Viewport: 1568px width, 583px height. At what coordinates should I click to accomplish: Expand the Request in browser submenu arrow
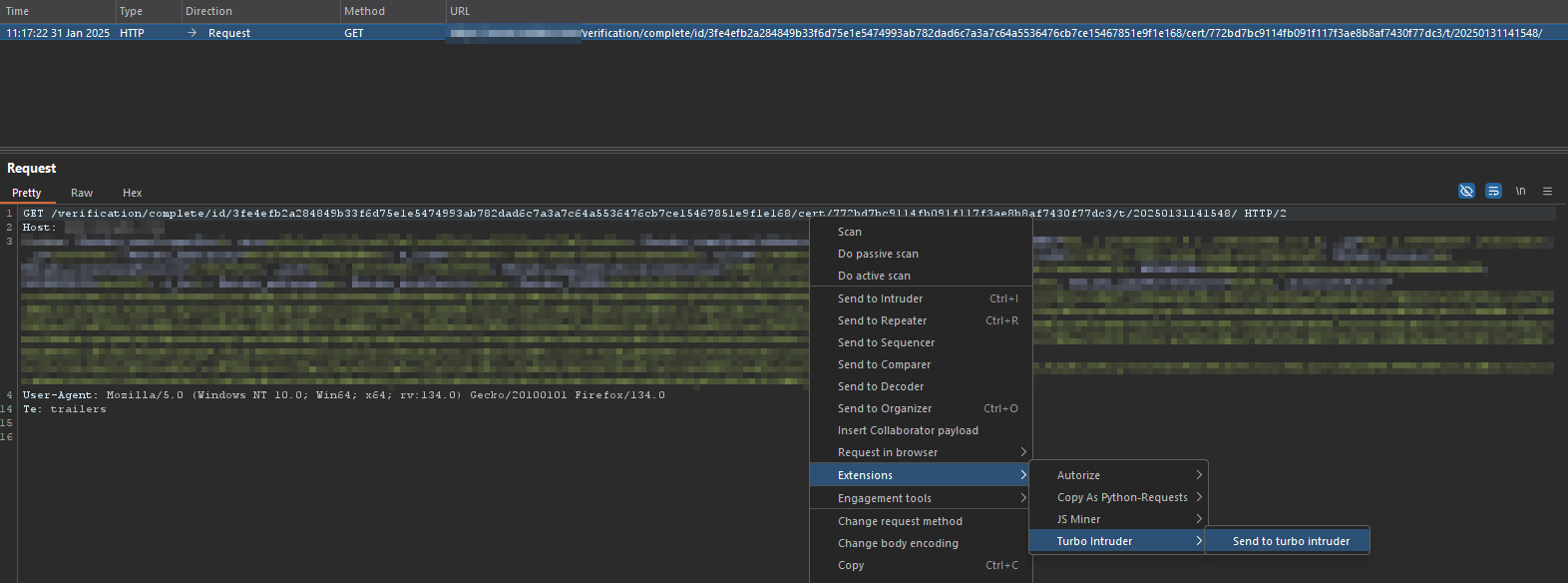point(1022,452)
